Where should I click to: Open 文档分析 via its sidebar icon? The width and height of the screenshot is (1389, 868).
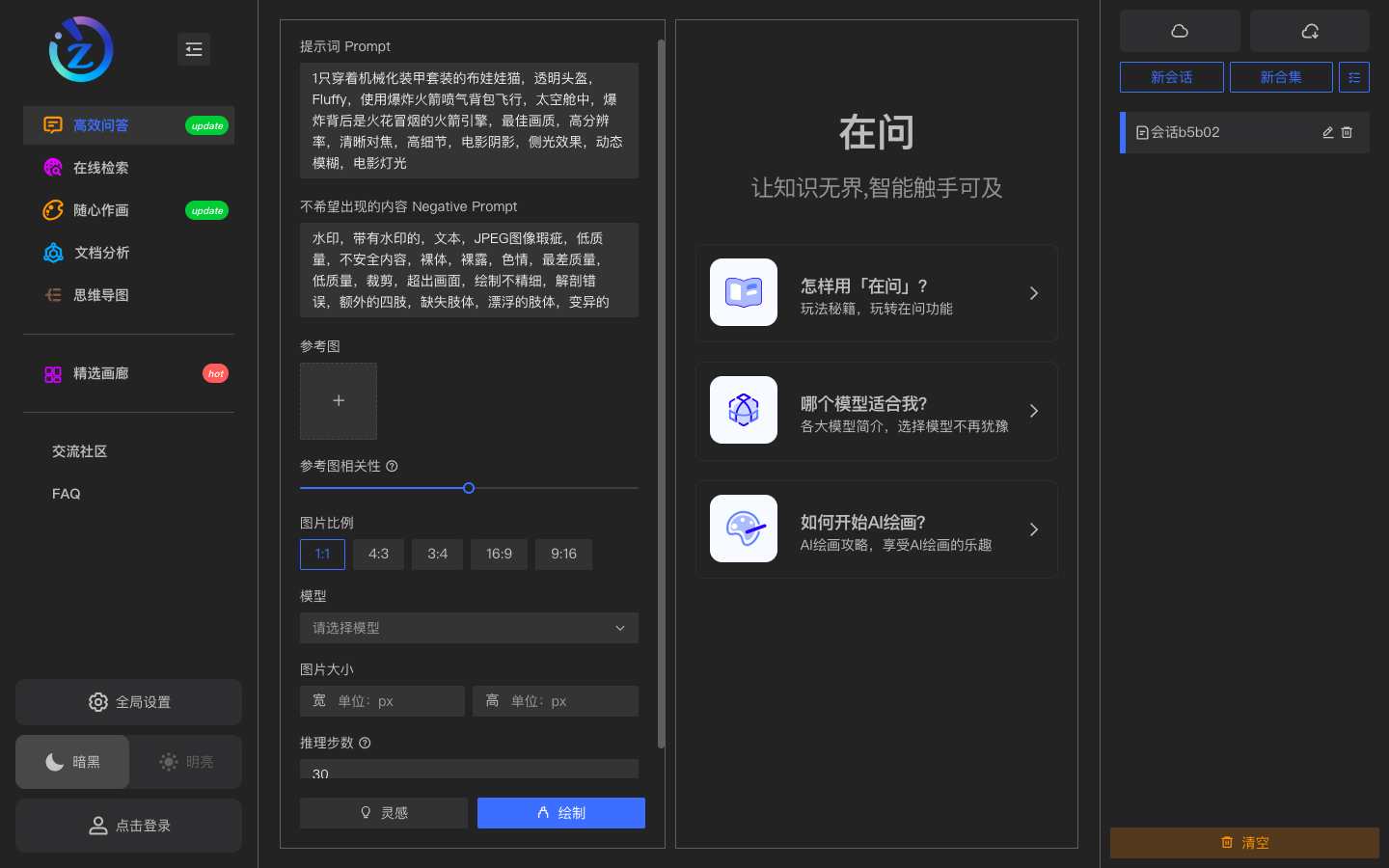tap(53, 252)
